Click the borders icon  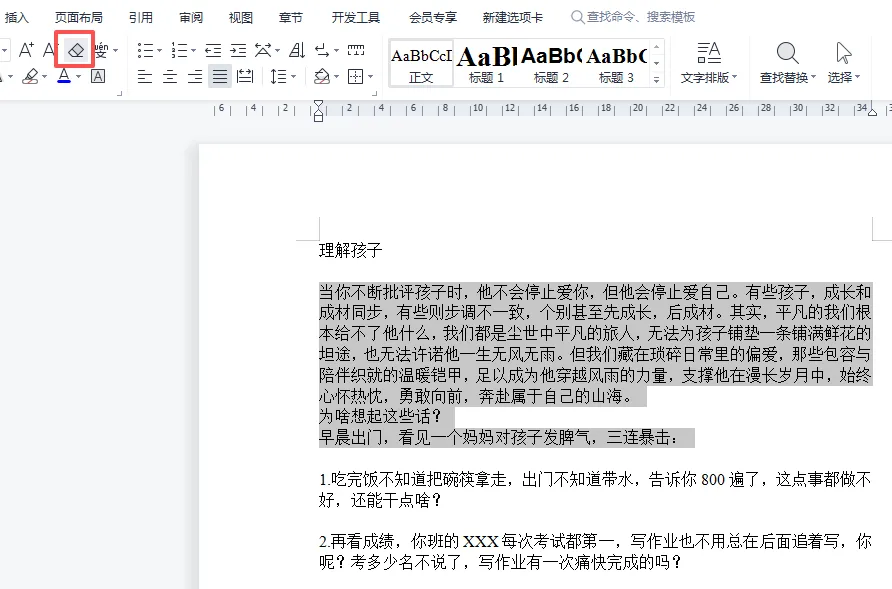356,76
